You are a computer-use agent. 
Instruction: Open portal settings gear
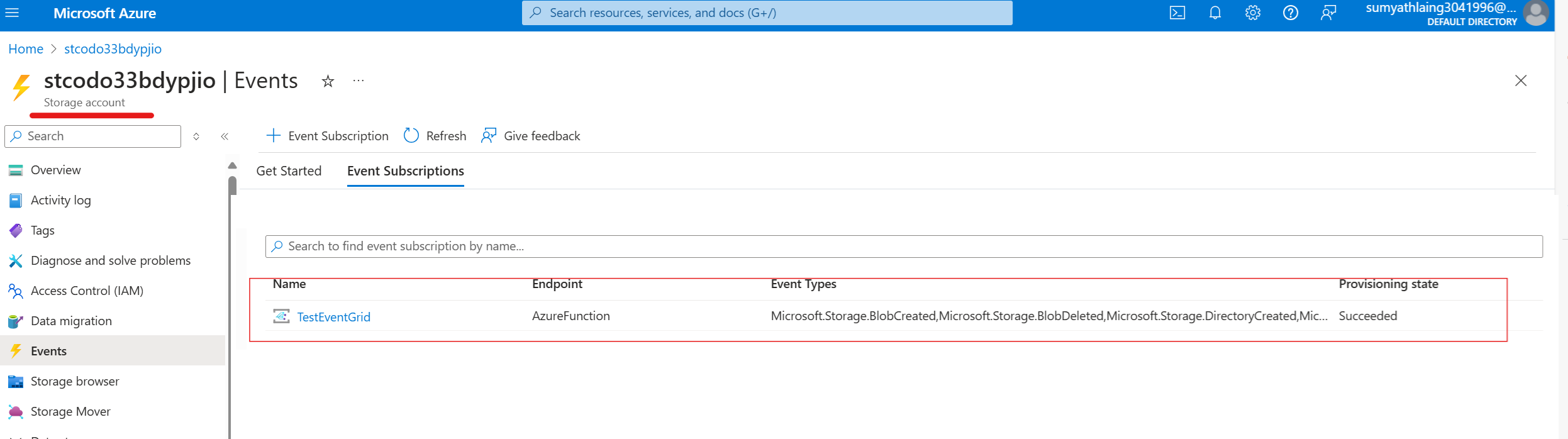pyautogui.click(x=1253, y=13)
